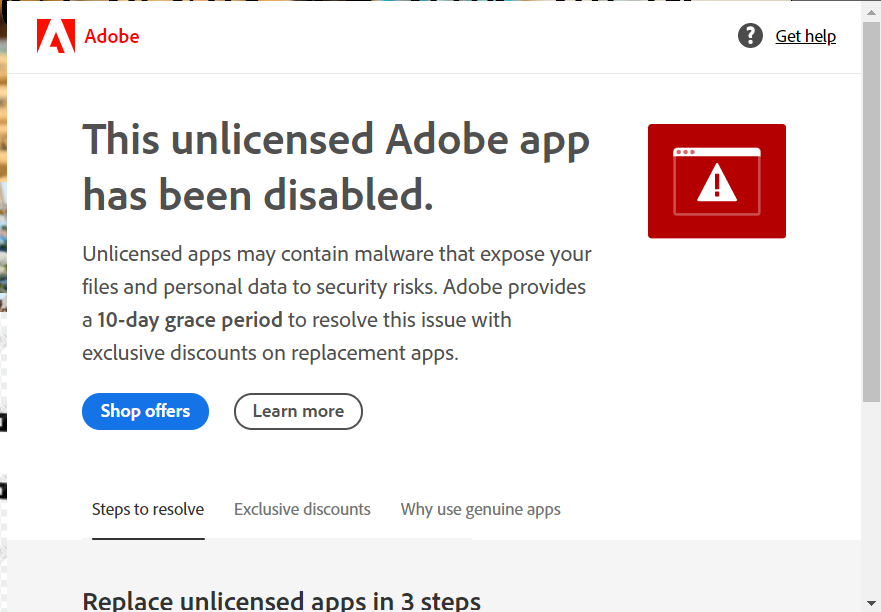Viewport: 881px width, 612px height.
Task: Click the Learn more button
Action: pyautogui.click(x=298, y=411)
